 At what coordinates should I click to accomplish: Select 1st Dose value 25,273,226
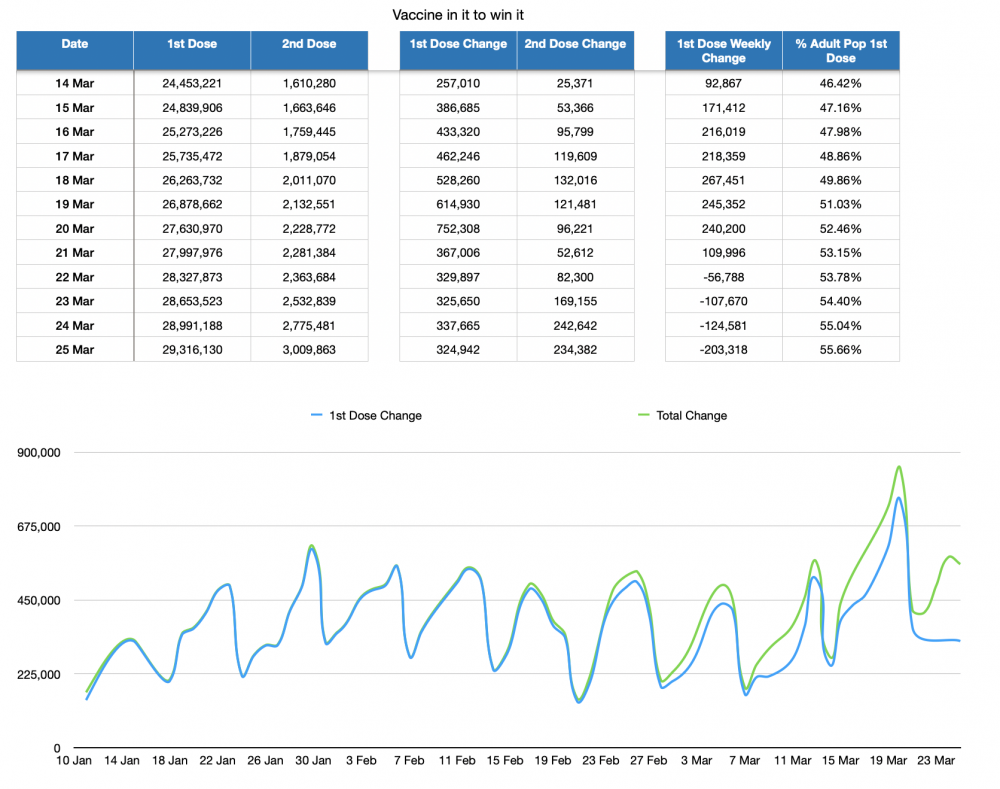click(x=192, y=131)
